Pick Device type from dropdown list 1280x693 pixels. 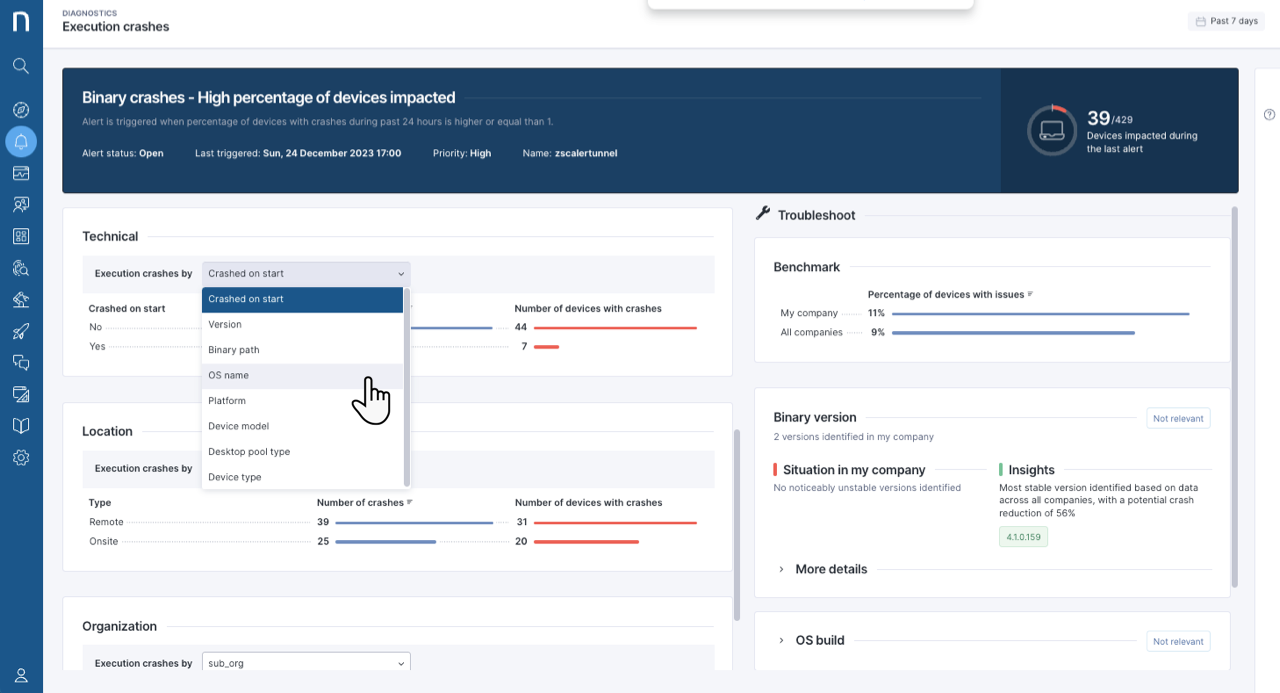(x=302, y=477)
